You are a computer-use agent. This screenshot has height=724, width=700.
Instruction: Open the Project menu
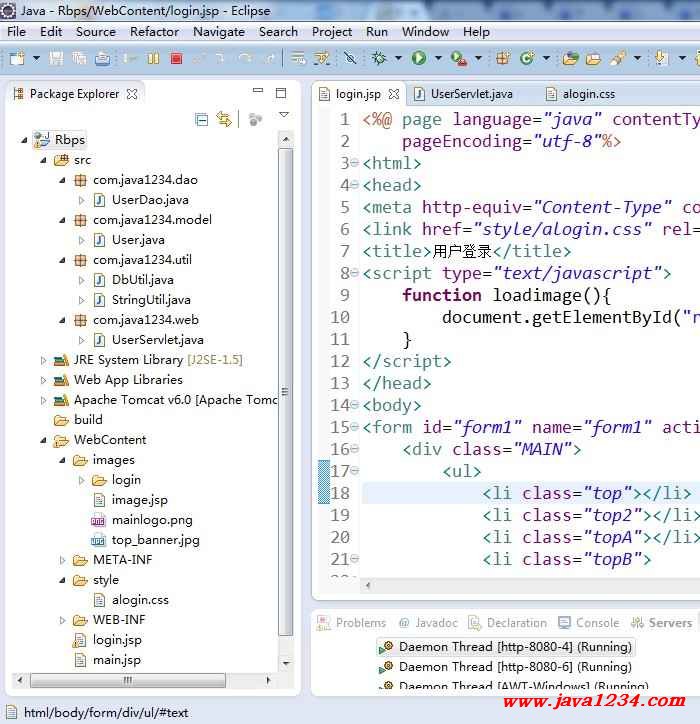tap(332, 32)
